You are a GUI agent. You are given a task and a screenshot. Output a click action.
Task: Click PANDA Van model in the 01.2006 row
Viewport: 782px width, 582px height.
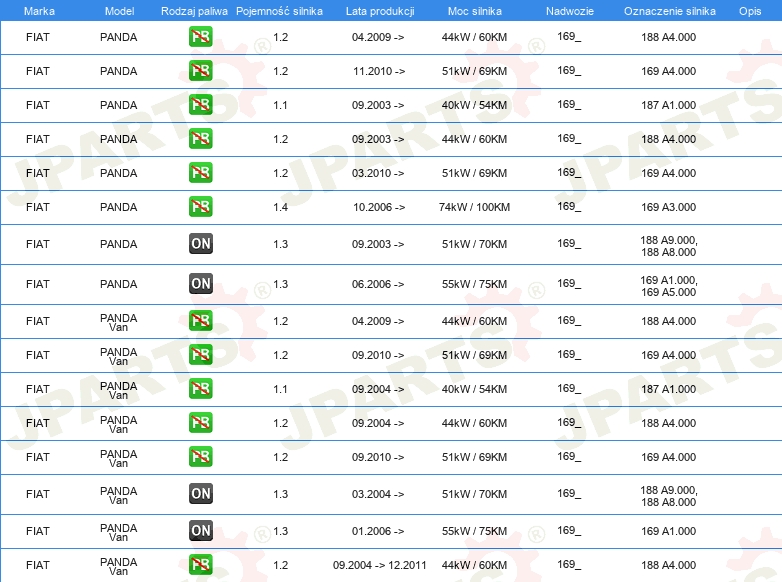119,532
